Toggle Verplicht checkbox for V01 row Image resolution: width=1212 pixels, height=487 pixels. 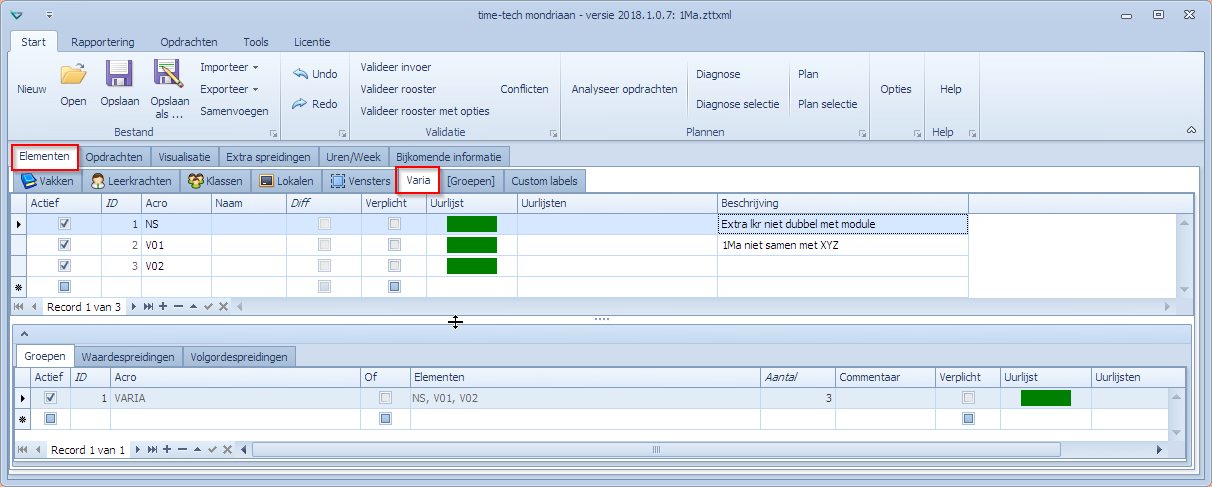click(x=394, y=245)
